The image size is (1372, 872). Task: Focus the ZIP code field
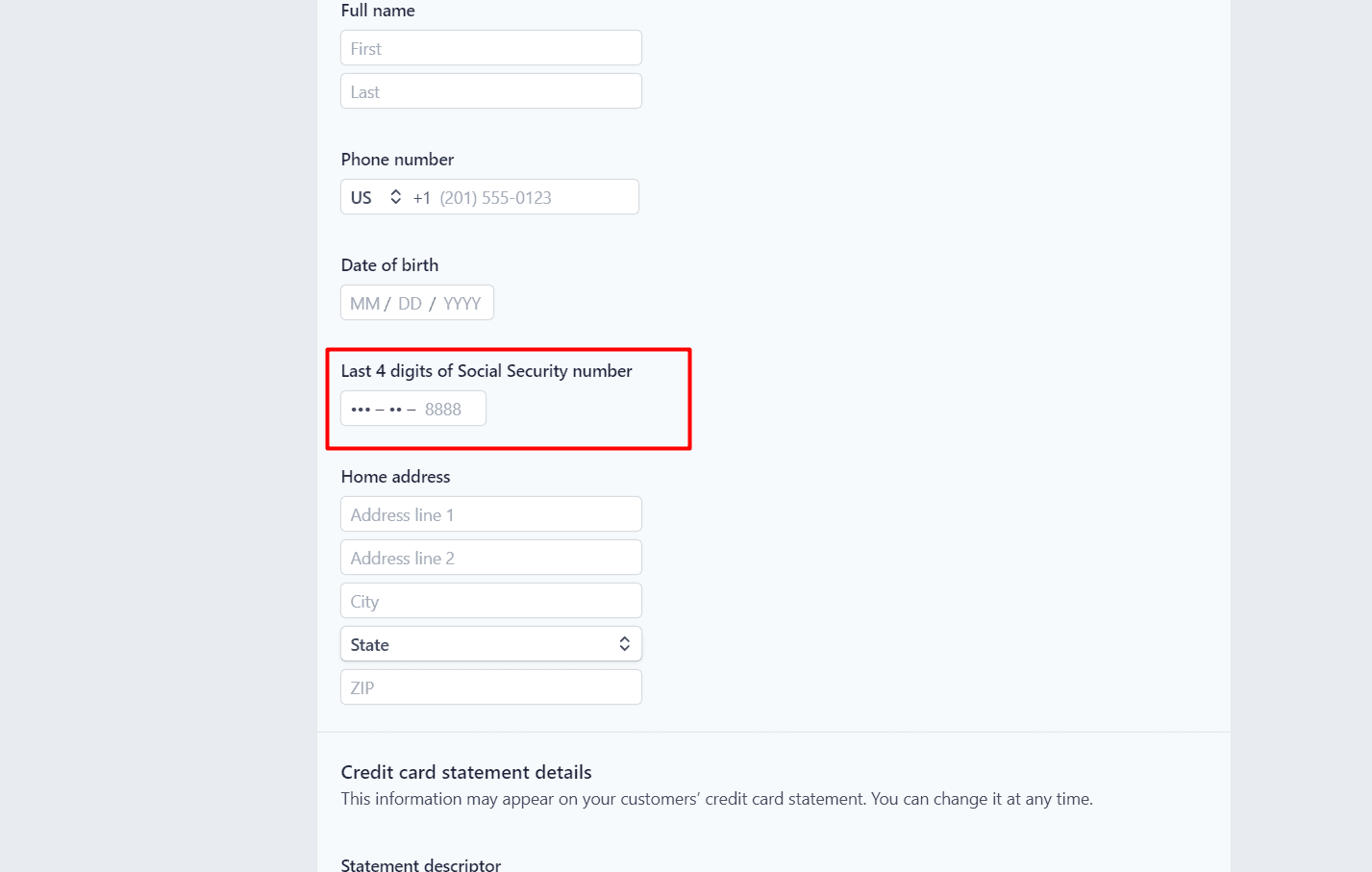point(490,687)
